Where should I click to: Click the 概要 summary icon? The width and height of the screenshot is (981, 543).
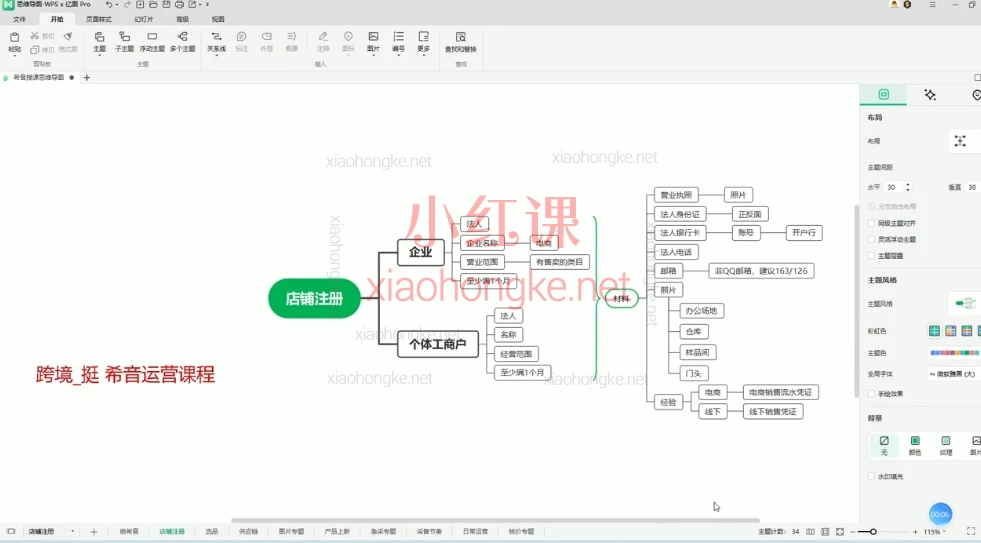click(x=292, y=37)
